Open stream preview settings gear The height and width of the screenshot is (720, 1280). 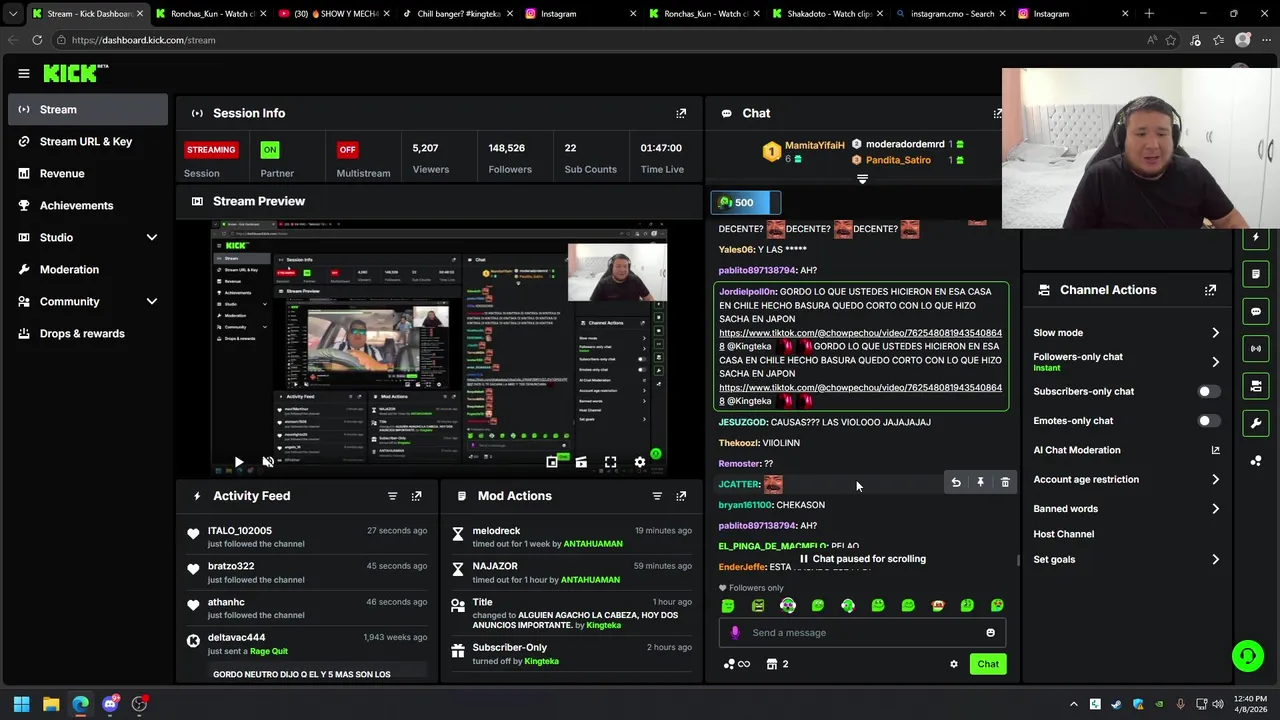click(640, 462)
